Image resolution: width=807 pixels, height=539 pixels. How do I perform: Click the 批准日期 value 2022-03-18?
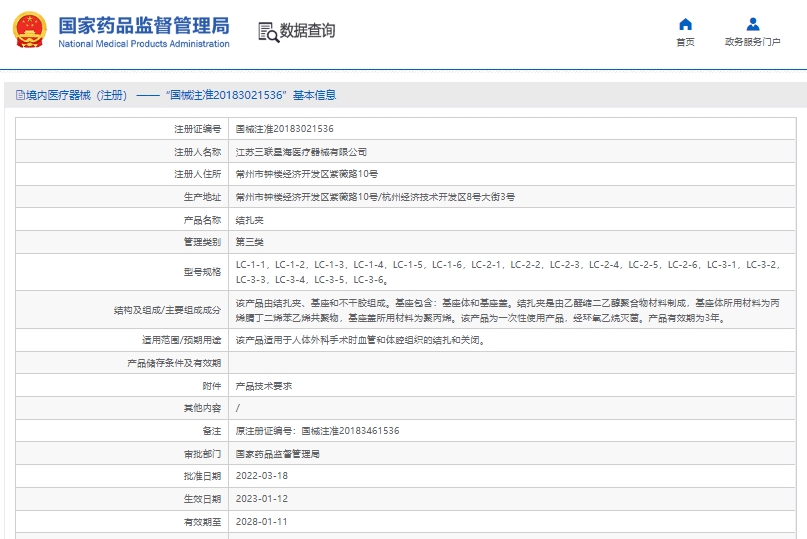[261, 476]
